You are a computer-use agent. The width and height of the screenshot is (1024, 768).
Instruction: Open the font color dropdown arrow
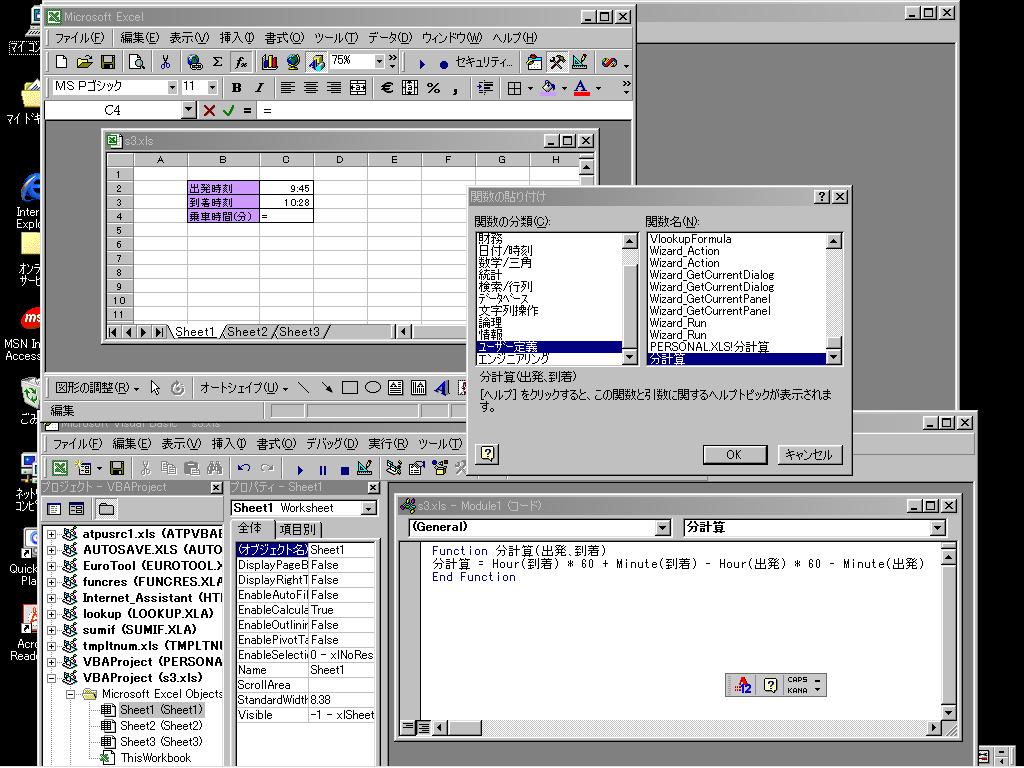point(598,88)
